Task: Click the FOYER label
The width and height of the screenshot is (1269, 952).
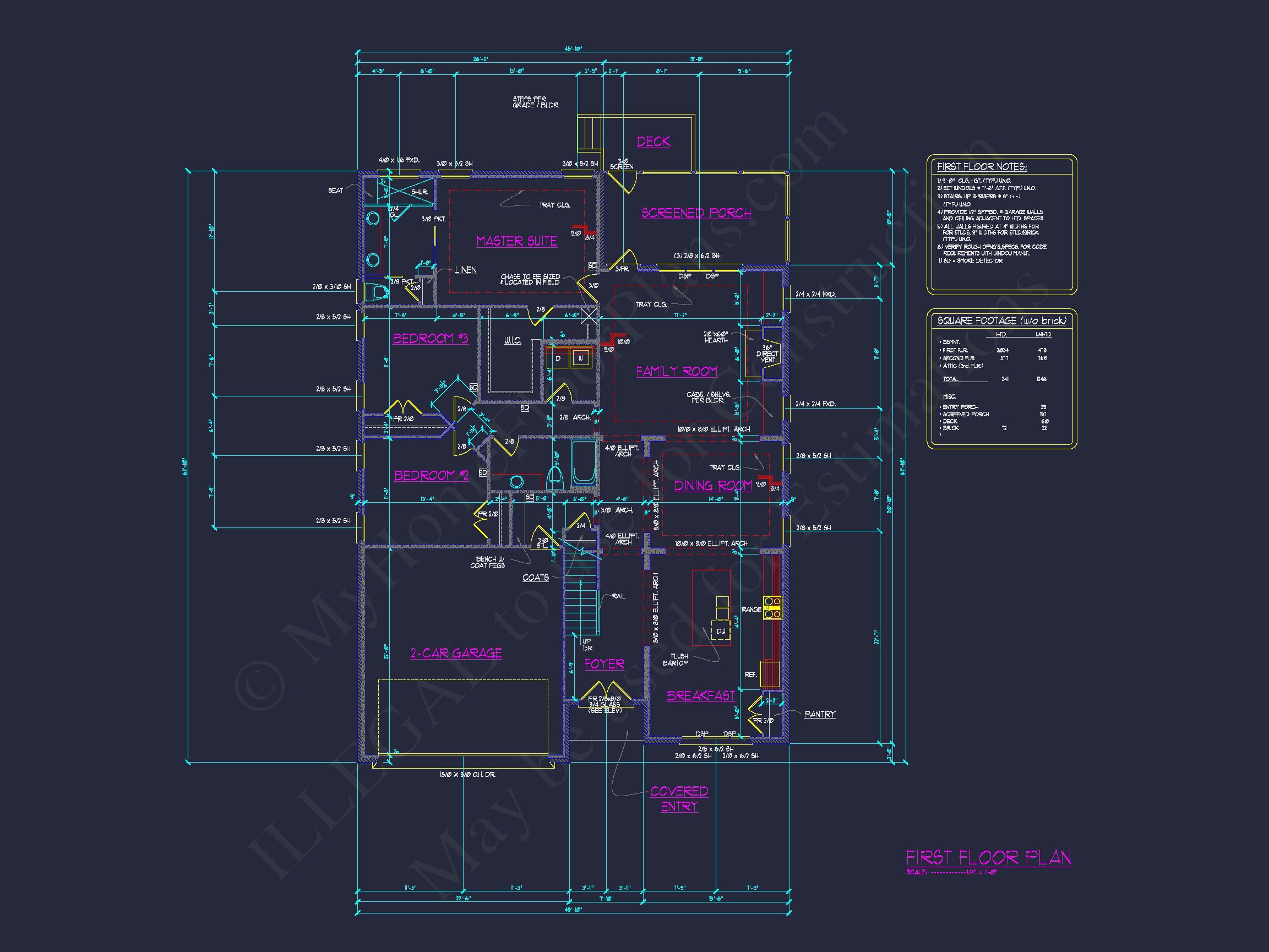Action: [604, 664]
